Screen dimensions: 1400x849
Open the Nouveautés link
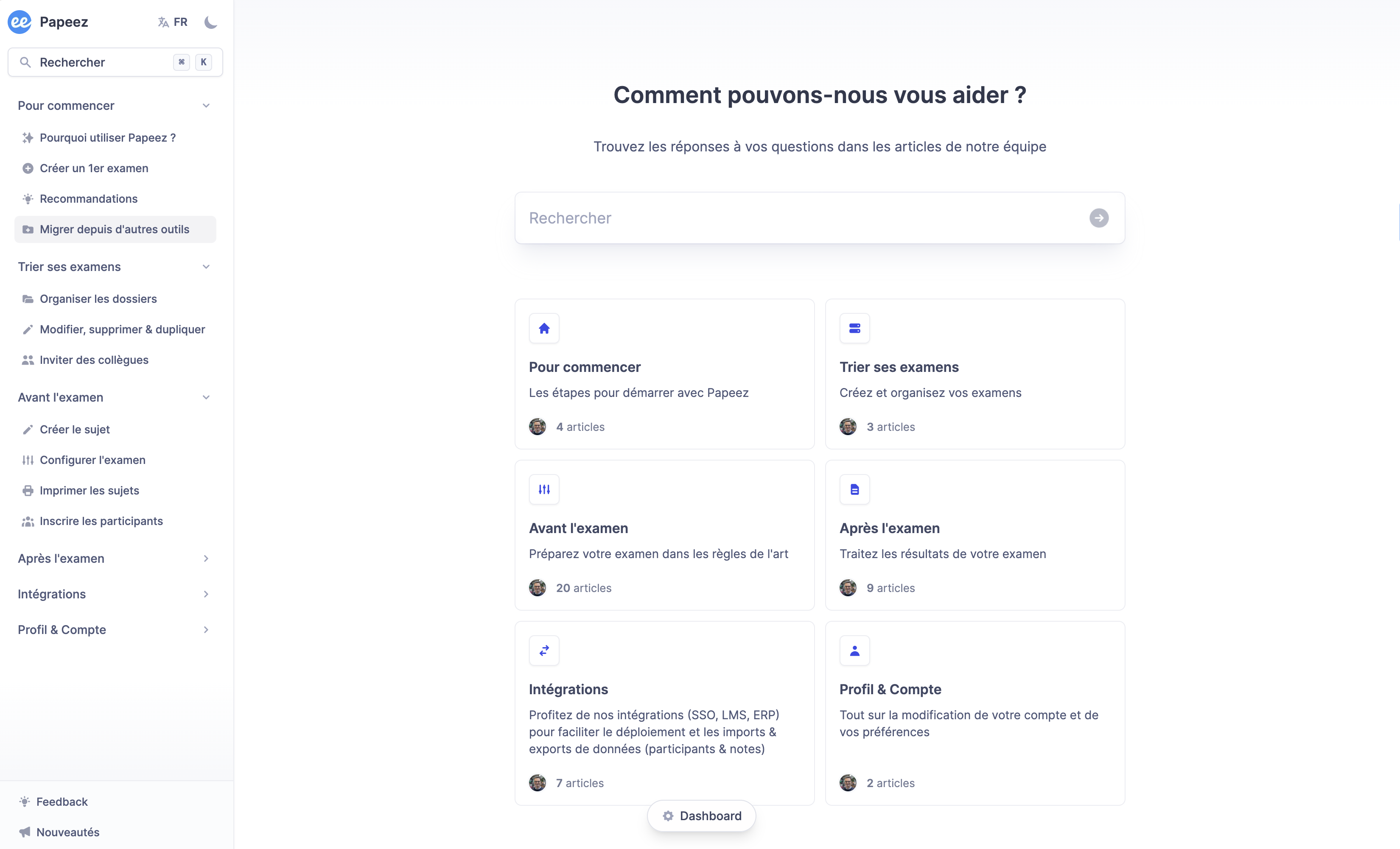pos(67,832)
